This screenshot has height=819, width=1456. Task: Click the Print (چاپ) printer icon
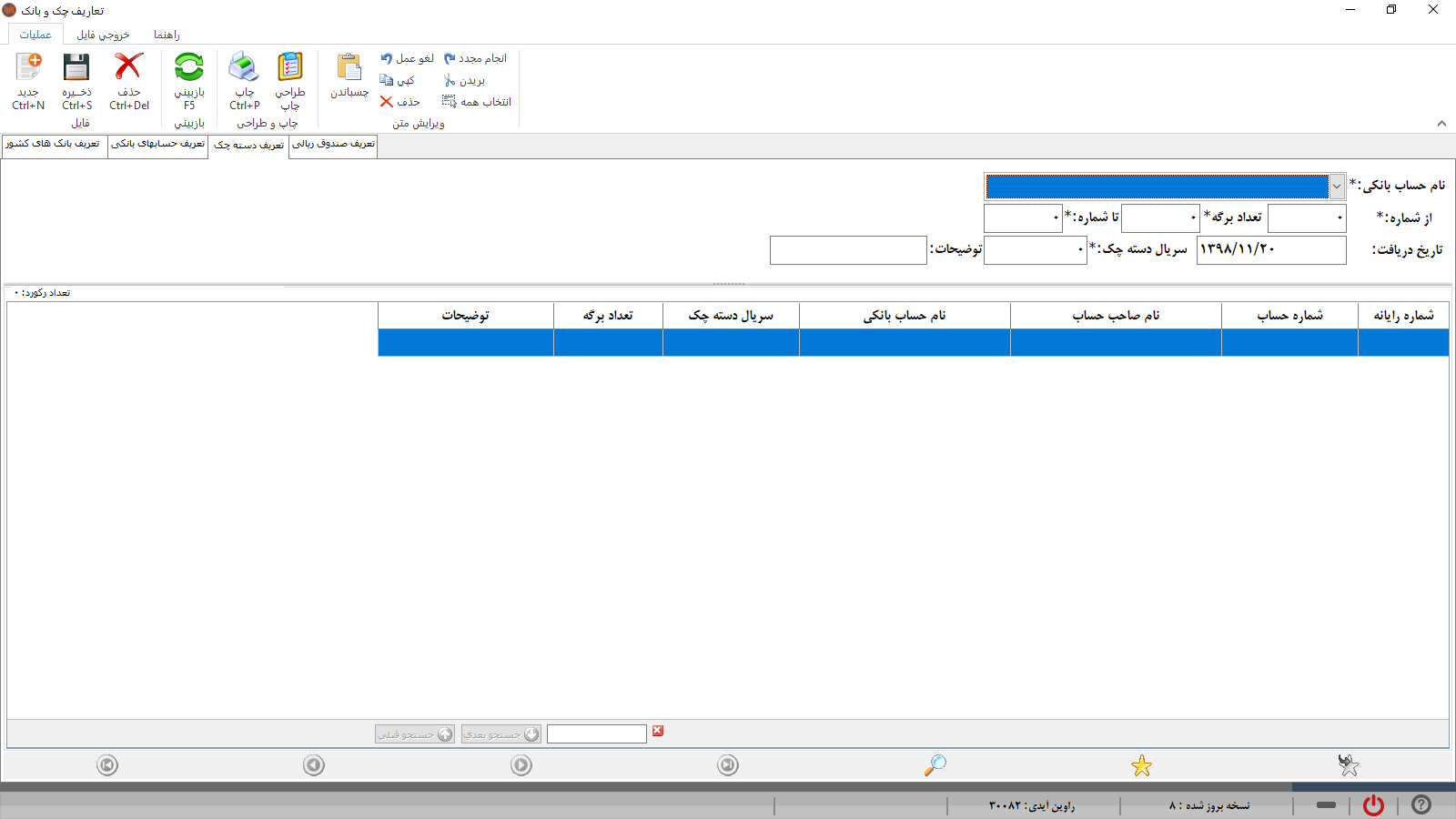tap(244, 69)
